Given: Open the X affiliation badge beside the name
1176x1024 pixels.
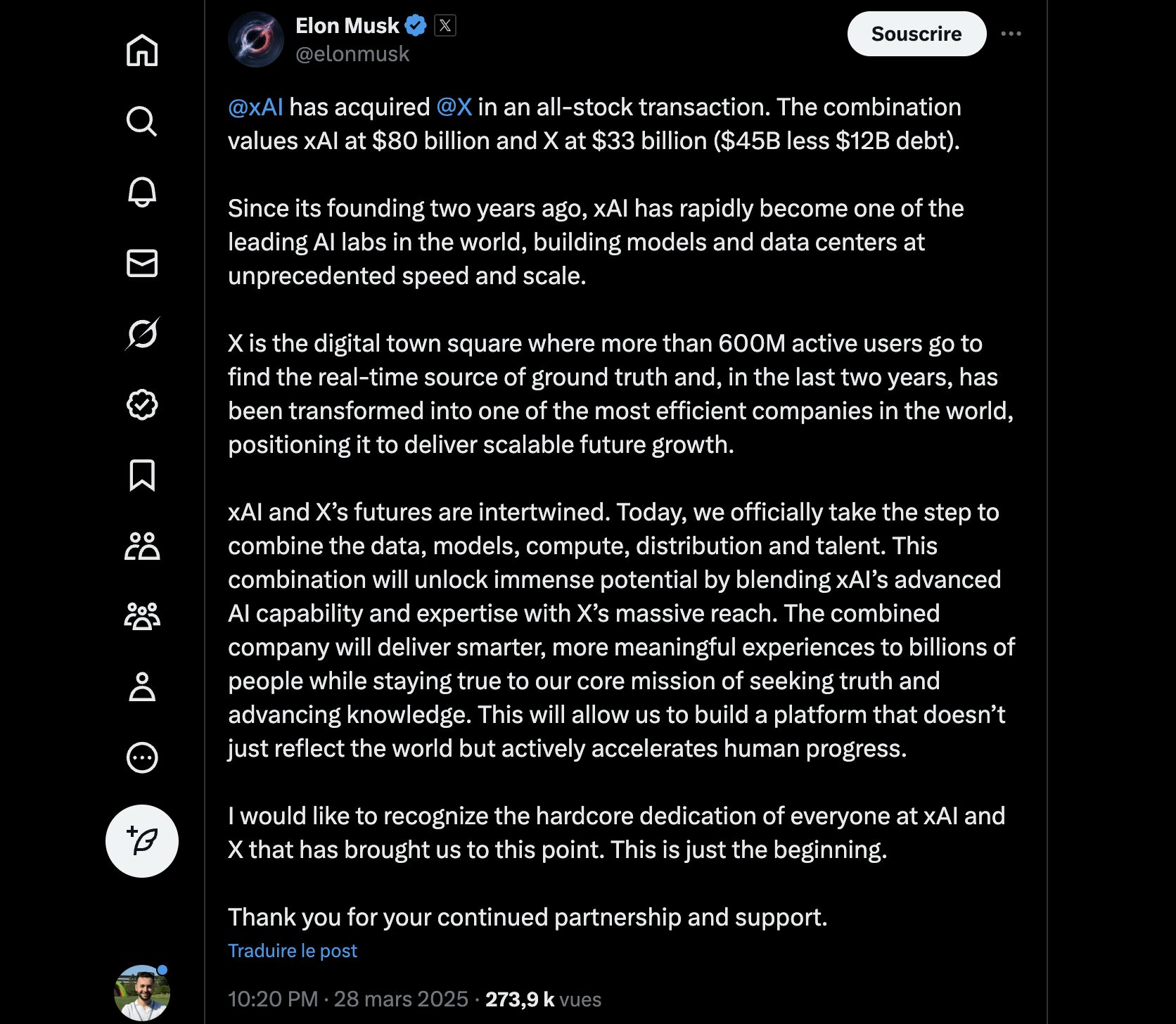Looking at the screenshot, I should (445, 26).
